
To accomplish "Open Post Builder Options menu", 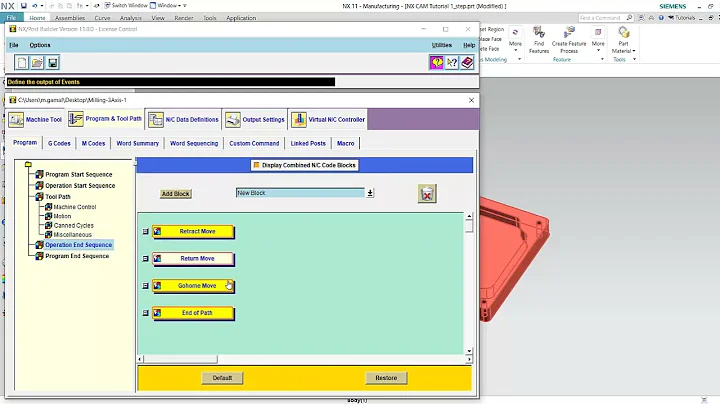I will click(40, 45).
